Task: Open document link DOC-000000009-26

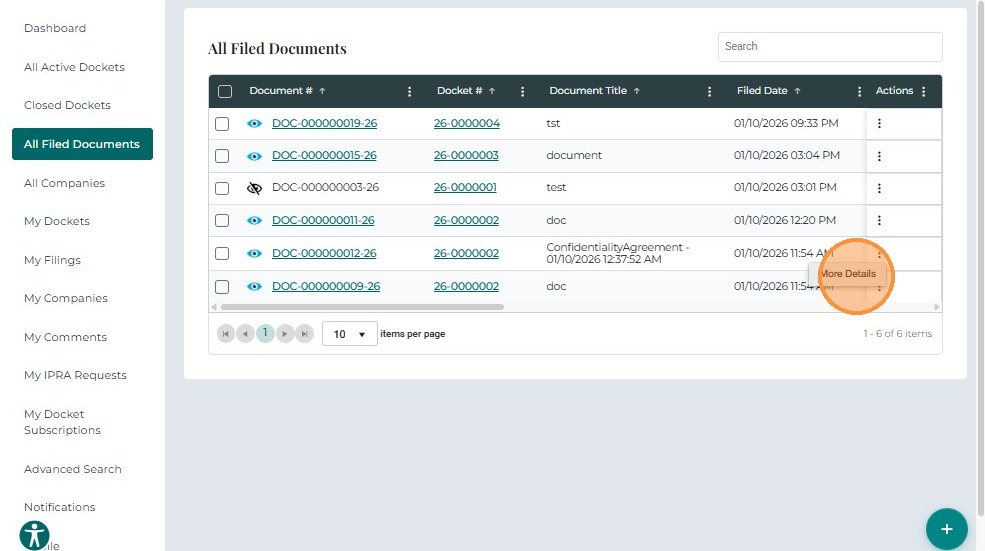Action: pos(326,286)
